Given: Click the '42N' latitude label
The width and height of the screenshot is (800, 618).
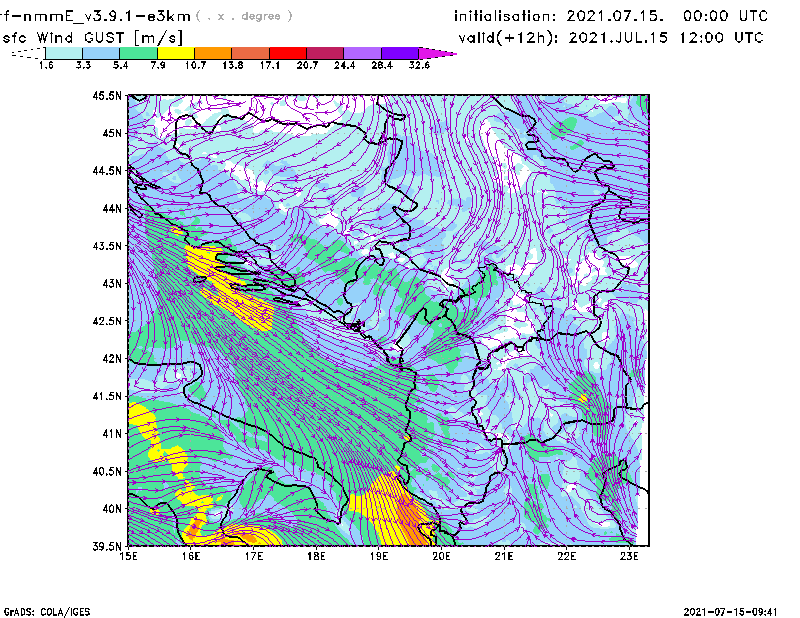Looking at the screenshot, I should [x=112, y=359].
